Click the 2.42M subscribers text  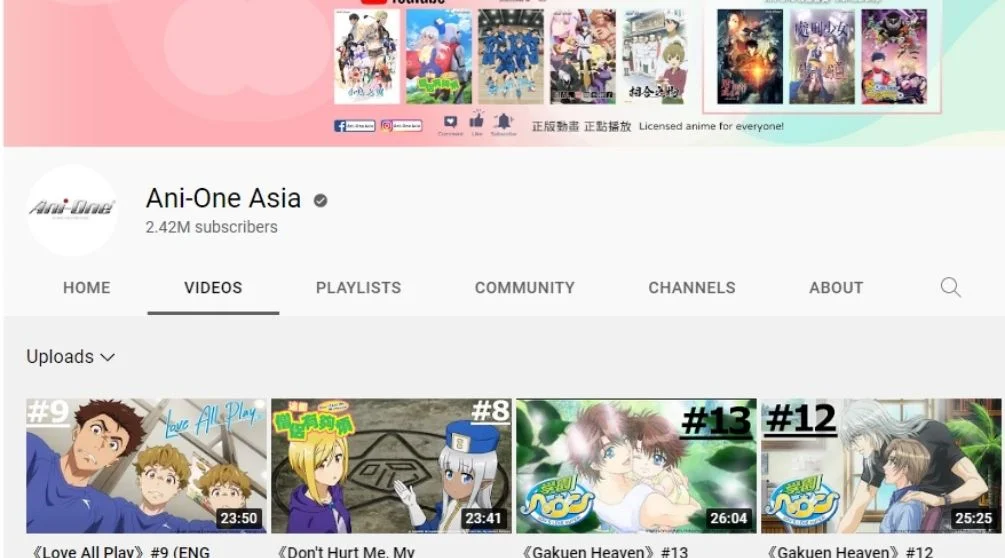pos(212,227)
